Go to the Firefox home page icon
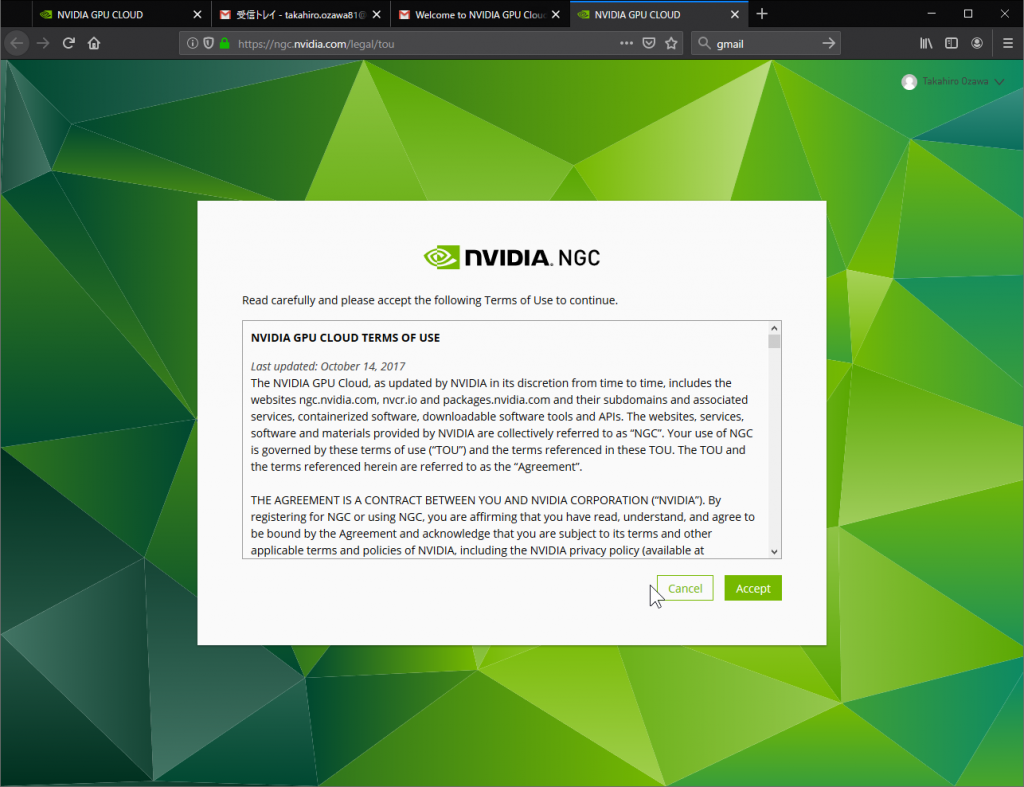Image resolution: width=1024 pixels, height=787 pixels. [94, 43]
